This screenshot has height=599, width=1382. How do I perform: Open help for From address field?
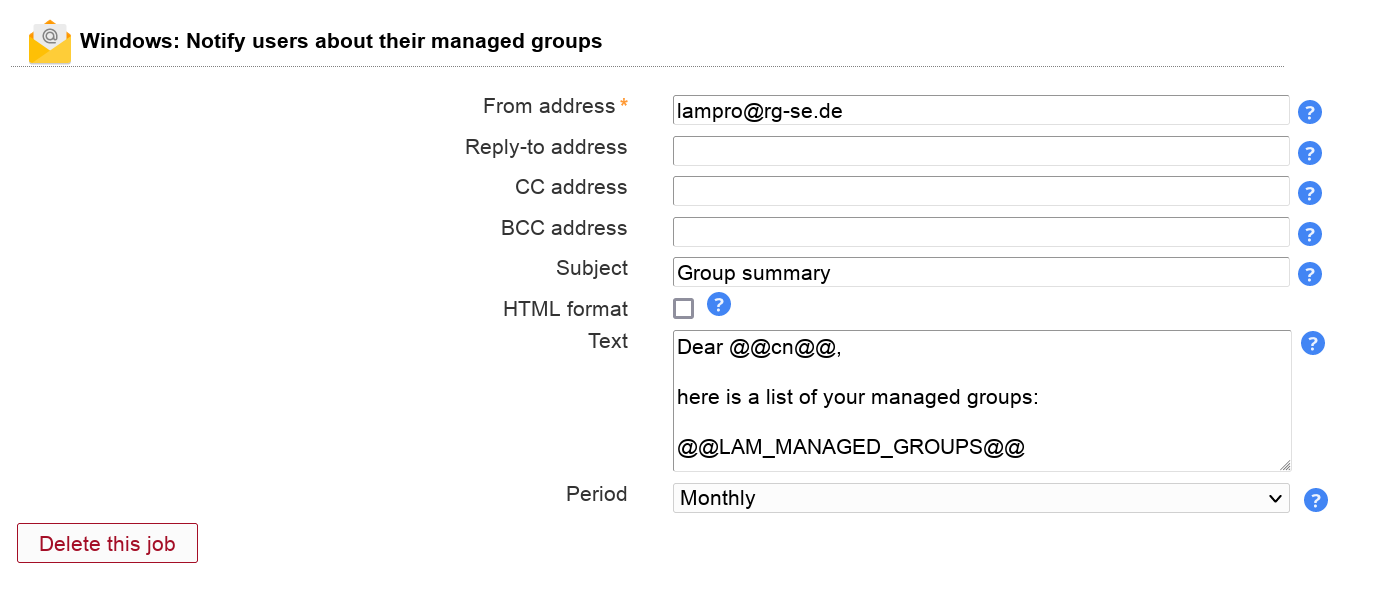1309,112
